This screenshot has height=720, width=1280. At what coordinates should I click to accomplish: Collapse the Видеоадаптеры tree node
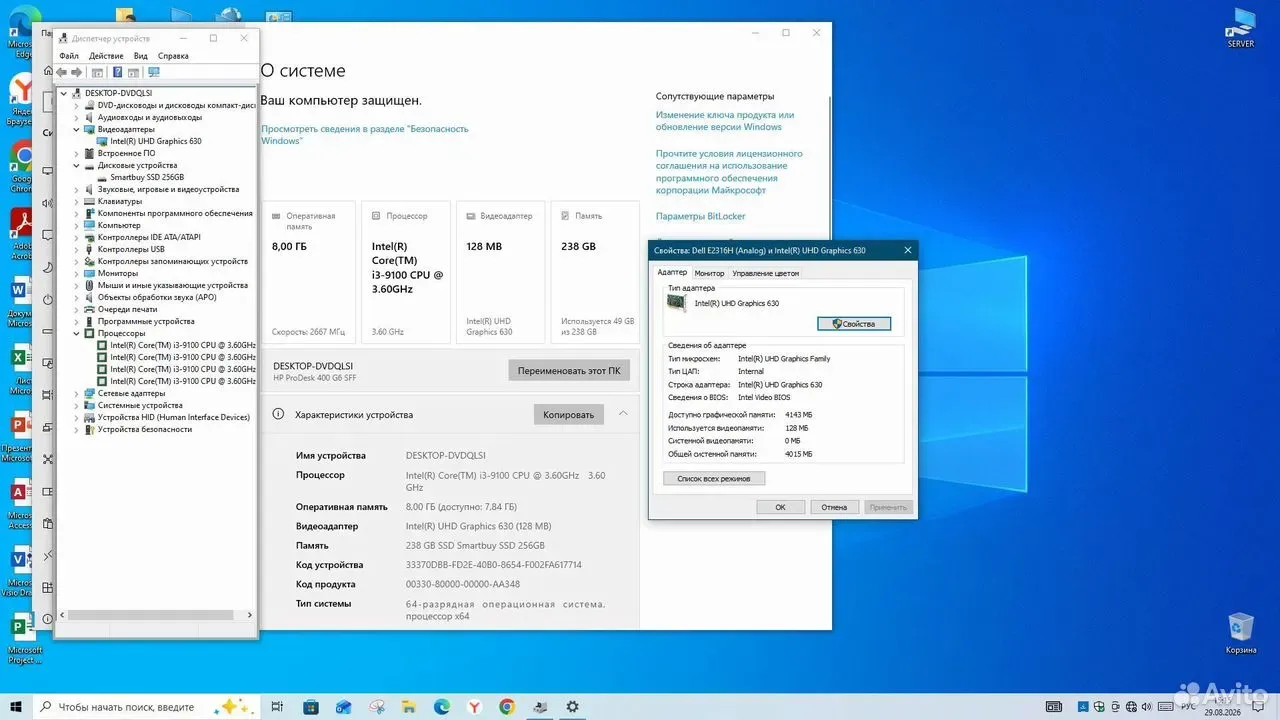tap(77, 129)
